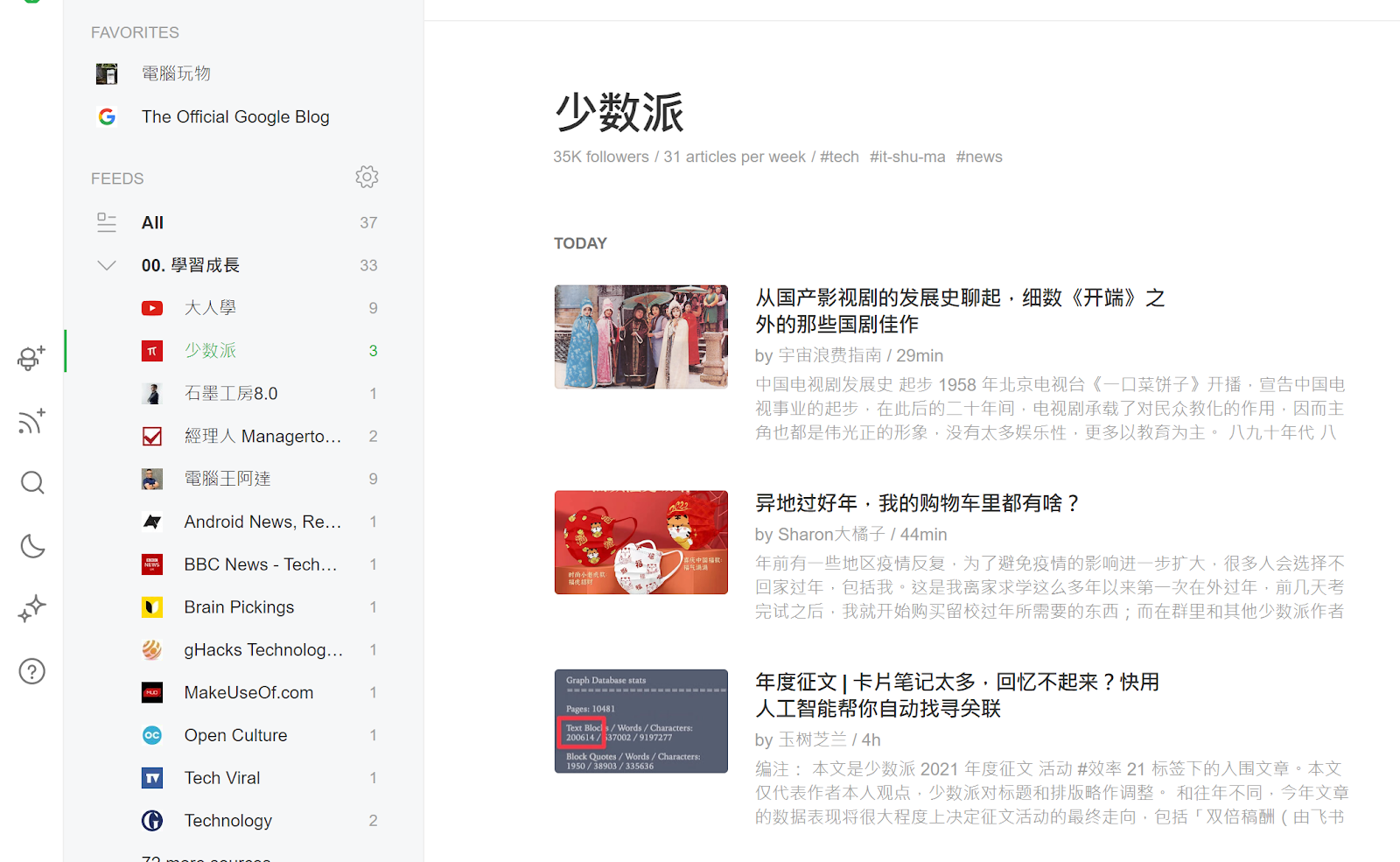1400x862 pixels.
Task: Open feeds organize gear icon
Action: coord(367,178)
